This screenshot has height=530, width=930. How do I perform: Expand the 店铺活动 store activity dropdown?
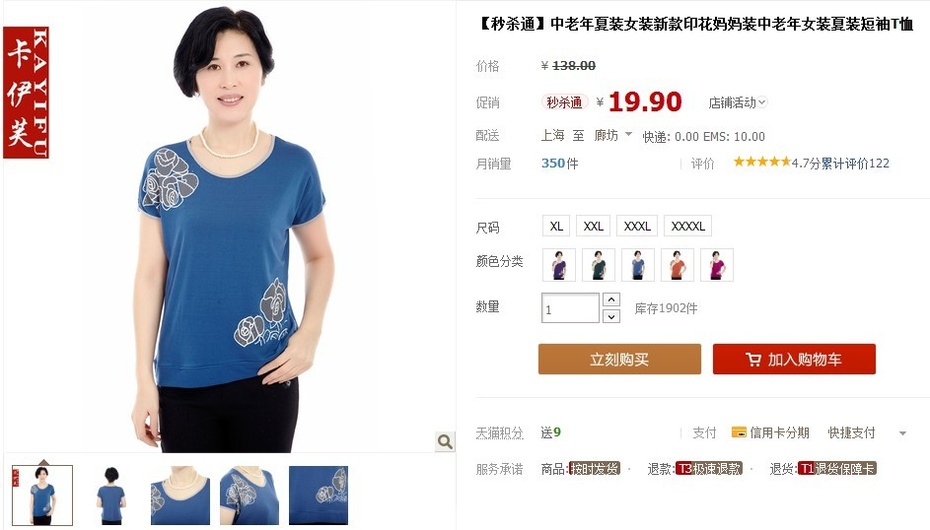(x=738, y=103)
